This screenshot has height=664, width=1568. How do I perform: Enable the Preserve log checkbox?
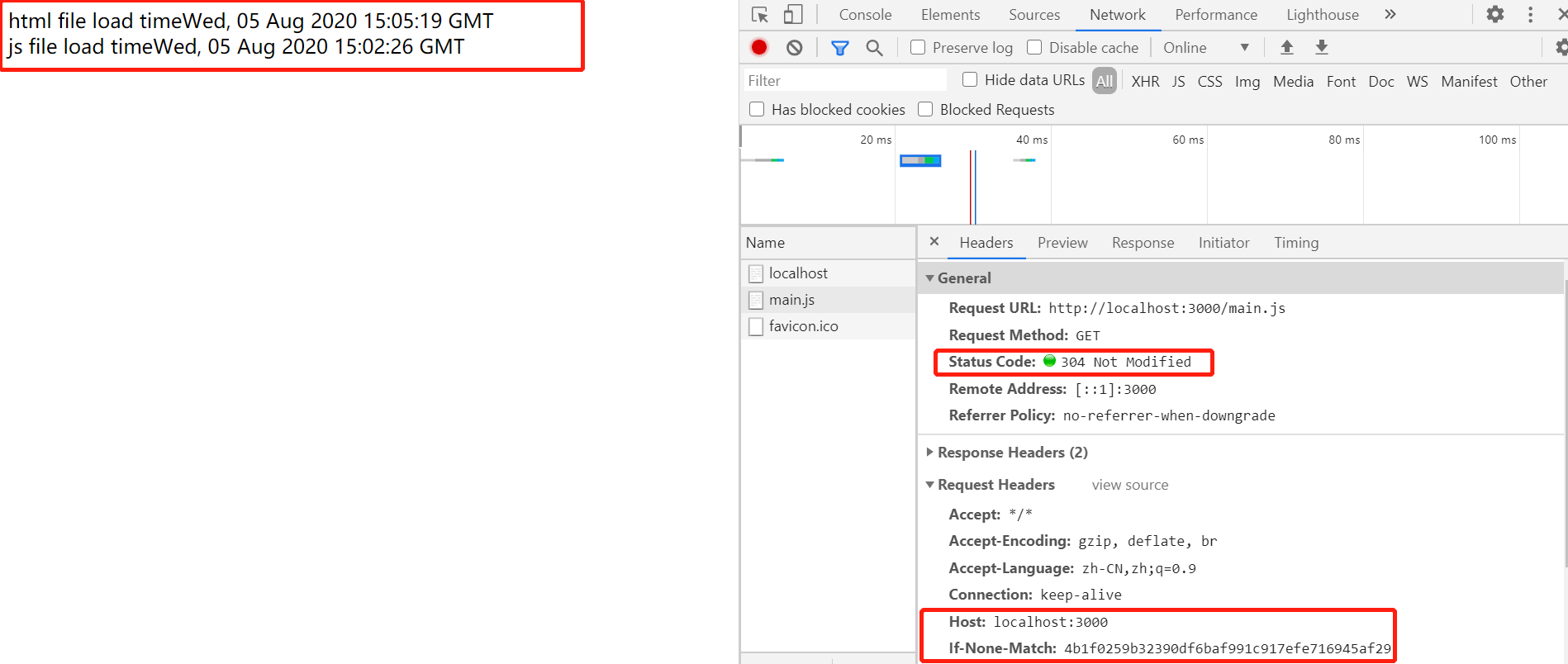tap(918, 48)
